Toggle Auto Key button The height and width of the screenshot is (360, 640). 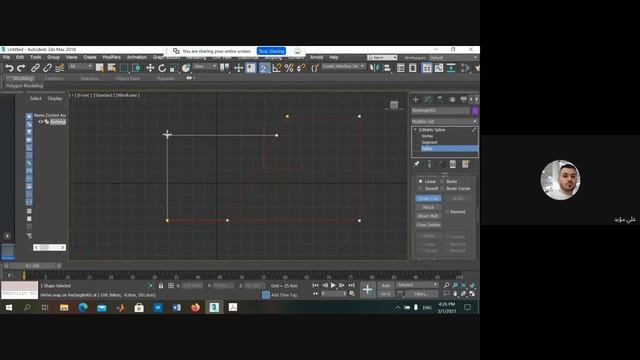(x=385, y=285)
